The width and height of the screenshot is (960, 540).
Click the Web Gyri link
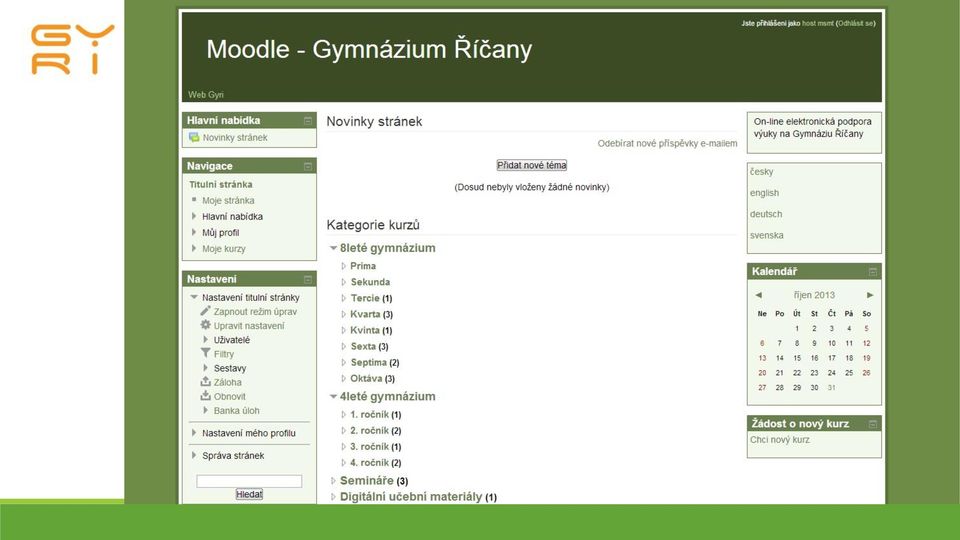206,94
